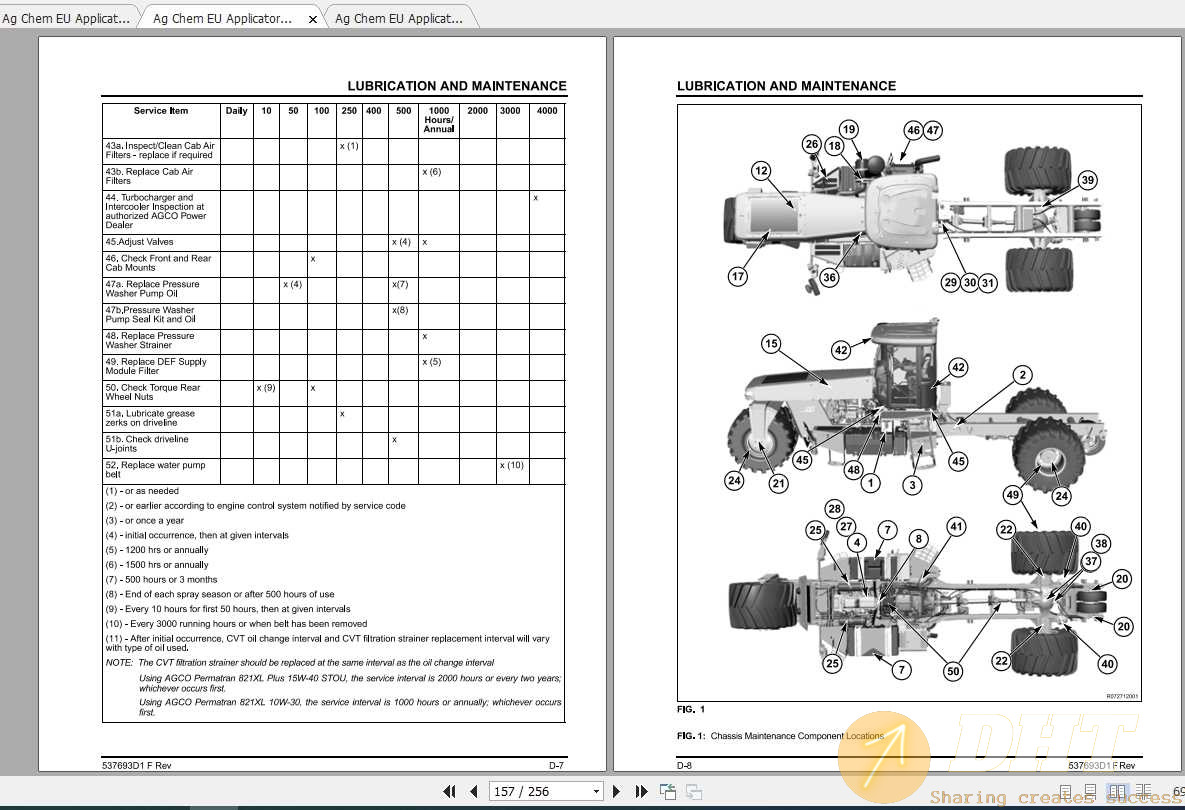
Task: Click row '47a. Replace Pressure Washer Pump Oil'
Action: coord(333,290)
